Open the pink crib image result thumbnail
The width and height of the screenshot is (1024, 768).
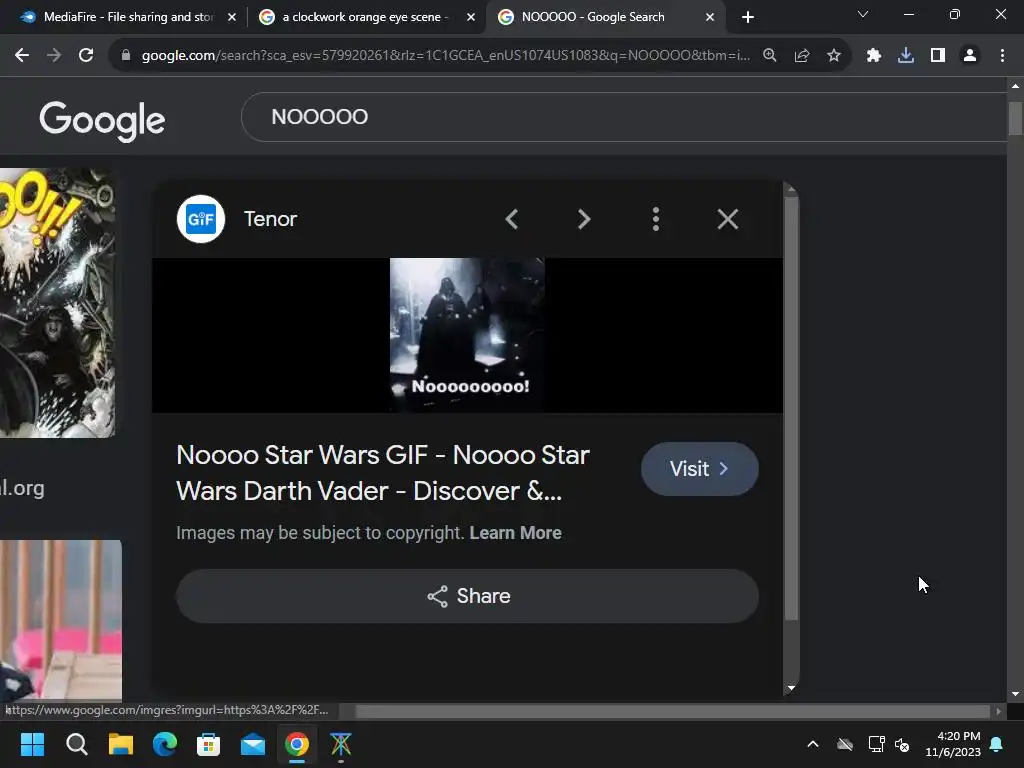[x=61, y=620]
